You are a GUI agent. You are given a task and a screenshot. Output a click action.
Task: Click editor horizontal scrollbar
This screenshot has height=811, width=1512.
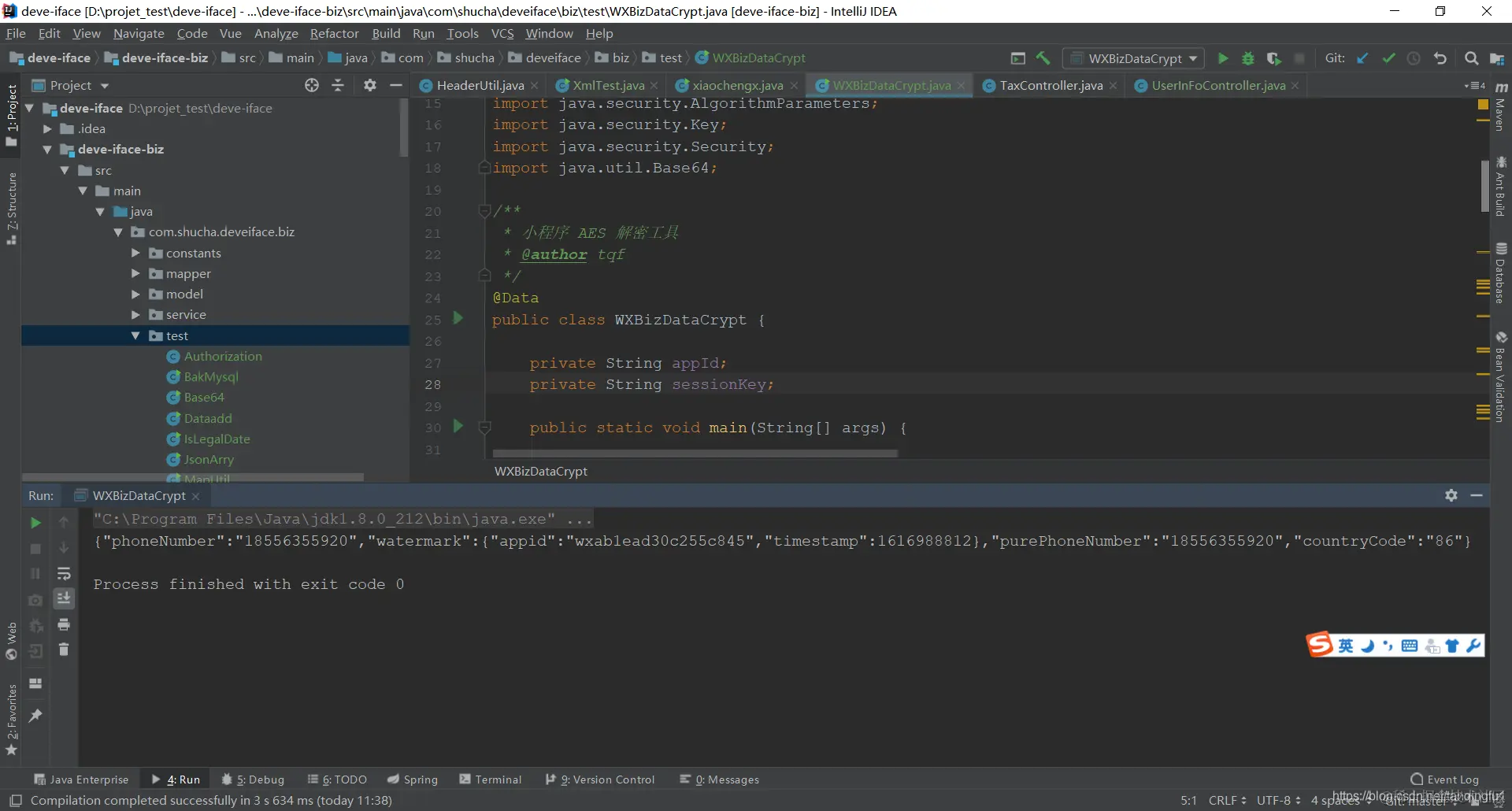click(695, 454)
